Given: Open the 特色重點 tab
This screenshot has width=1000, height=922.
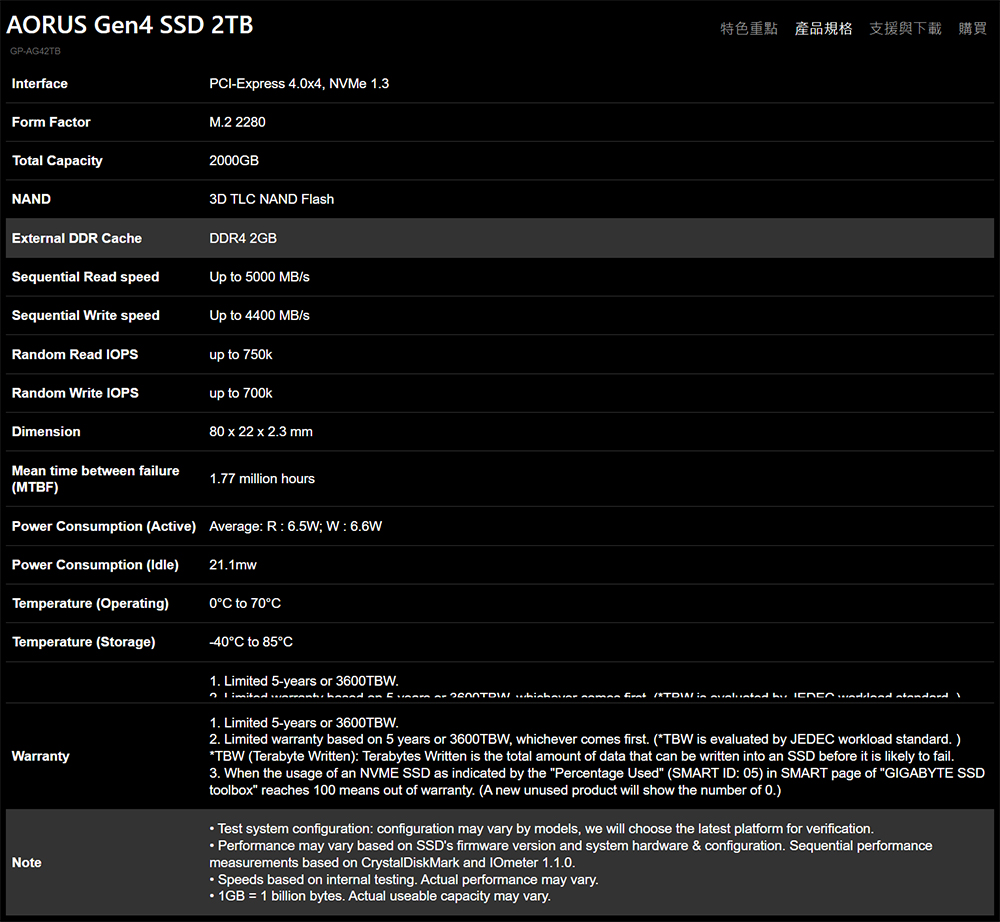Looking at the screenshot, I should coord(749,29).
